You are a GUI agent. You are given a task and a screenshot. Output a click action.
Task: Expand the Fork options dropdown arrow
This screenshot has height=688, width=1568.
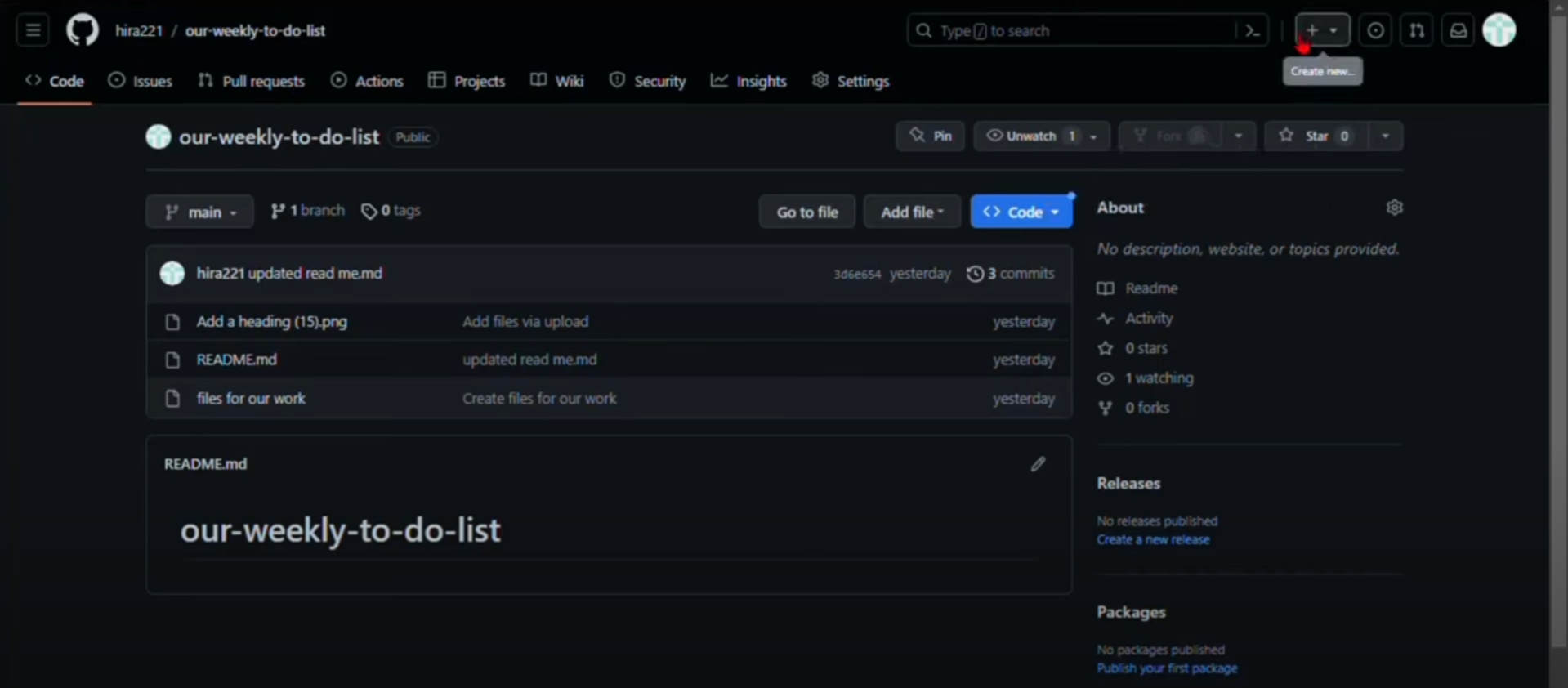click(1238, 136)
